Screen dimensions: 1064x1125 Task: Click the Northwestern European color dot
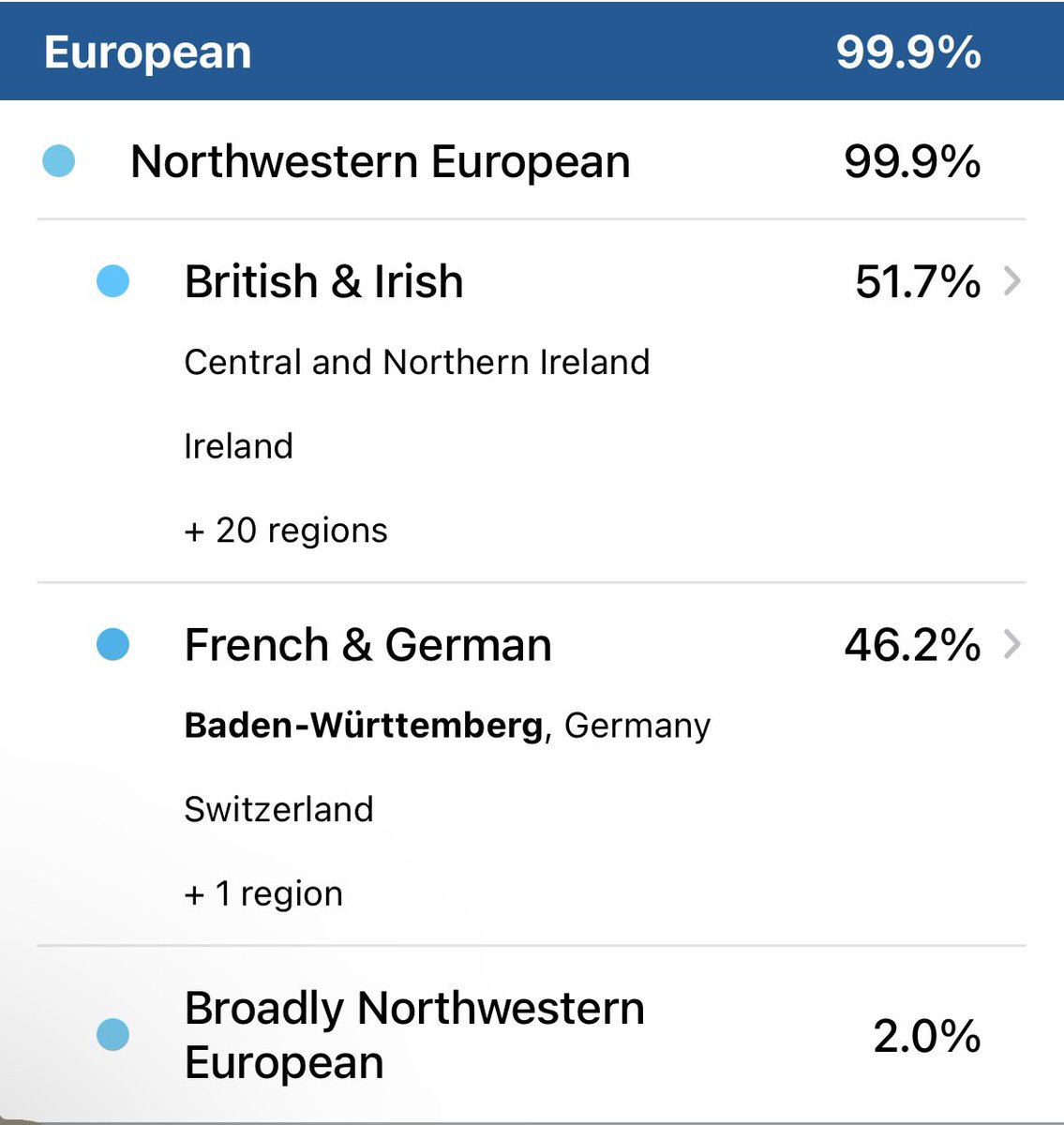point(59,161)
